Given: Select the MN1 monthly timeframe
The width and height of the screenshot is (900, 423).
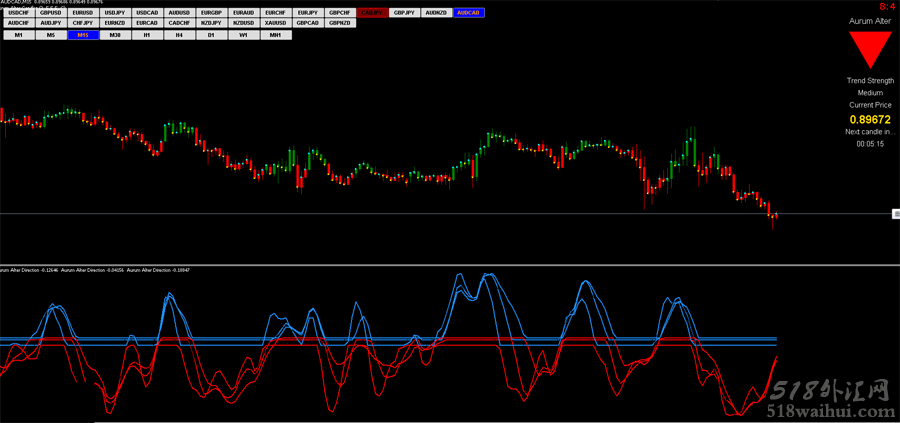Looking at the screenshot, I should [x=275, y=35].
